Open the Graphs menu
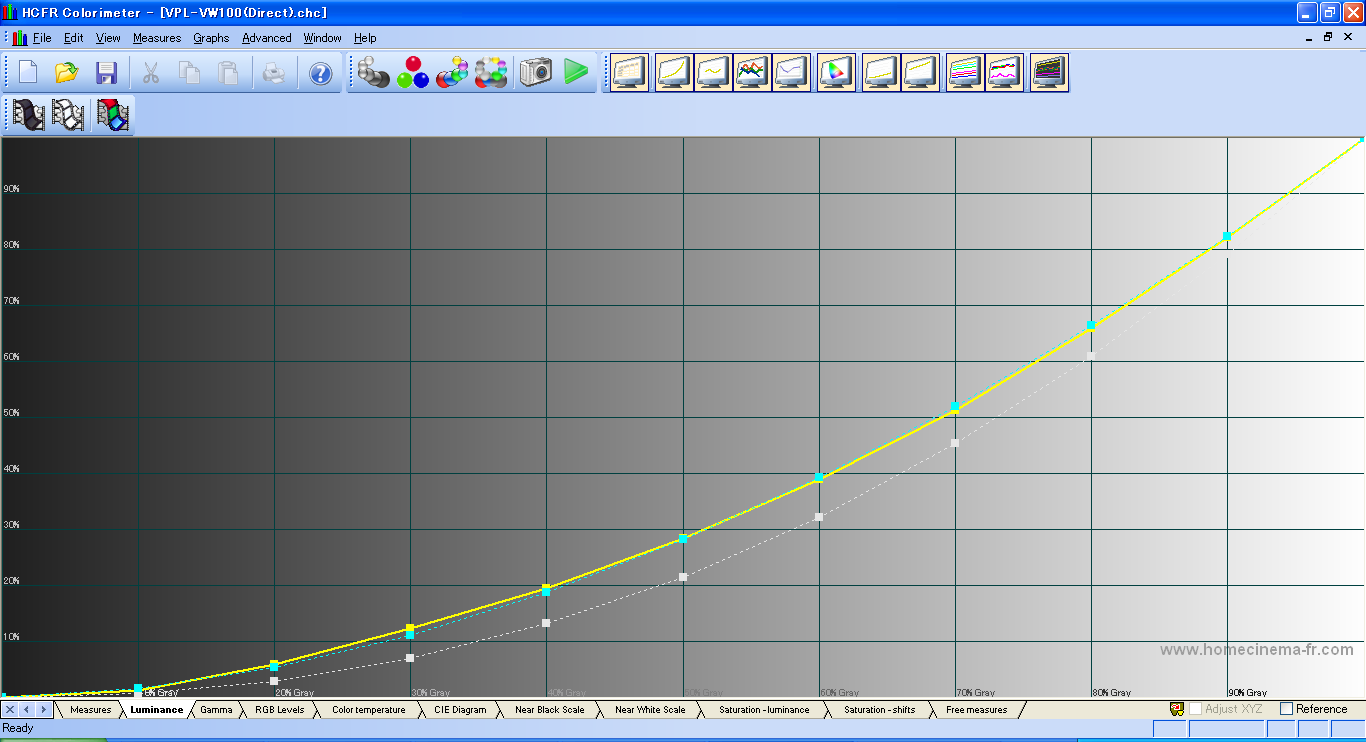 coord(211,38)
